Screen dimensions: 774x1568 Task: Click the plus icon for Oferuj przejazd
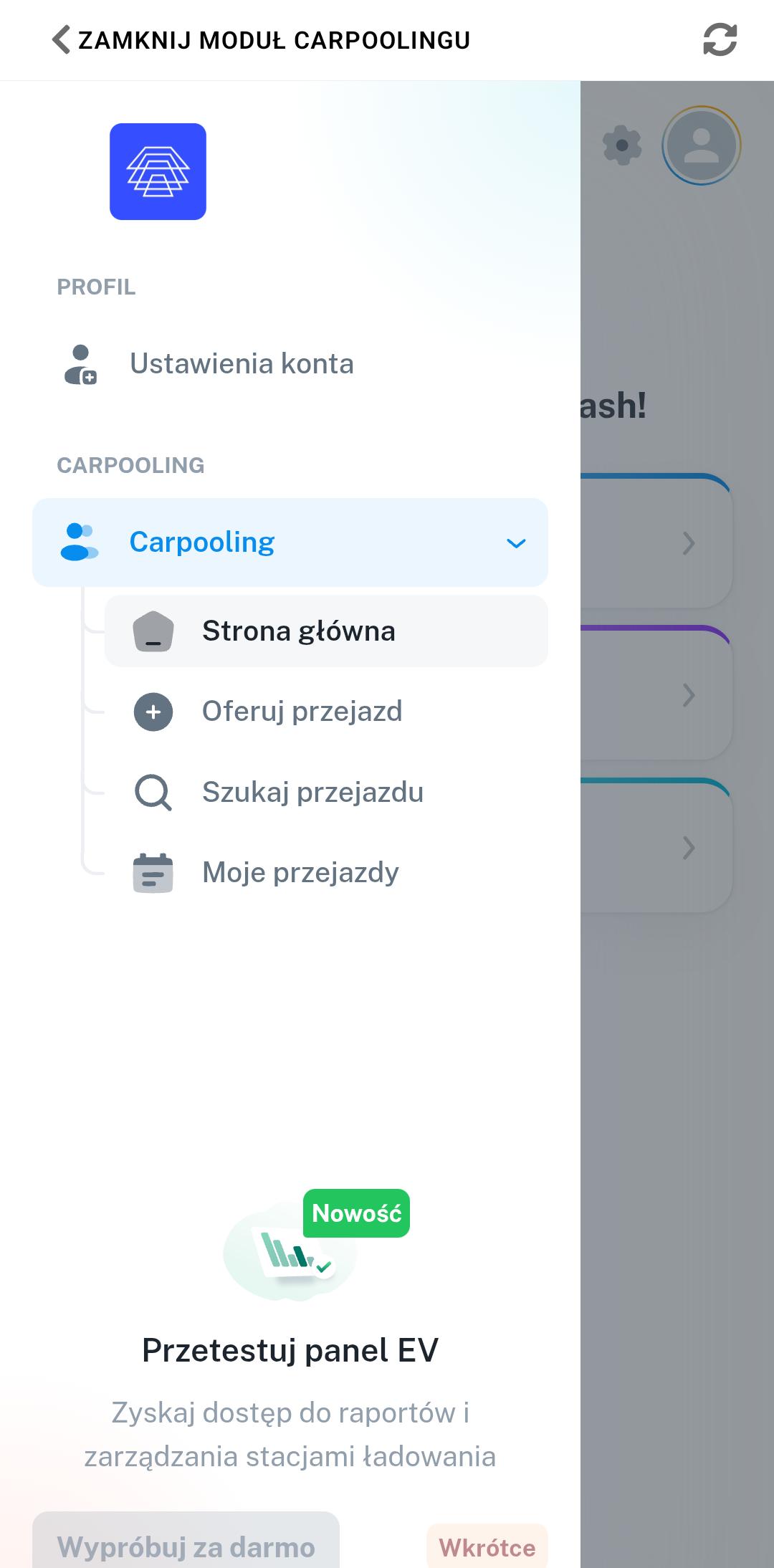pos(153,712)
